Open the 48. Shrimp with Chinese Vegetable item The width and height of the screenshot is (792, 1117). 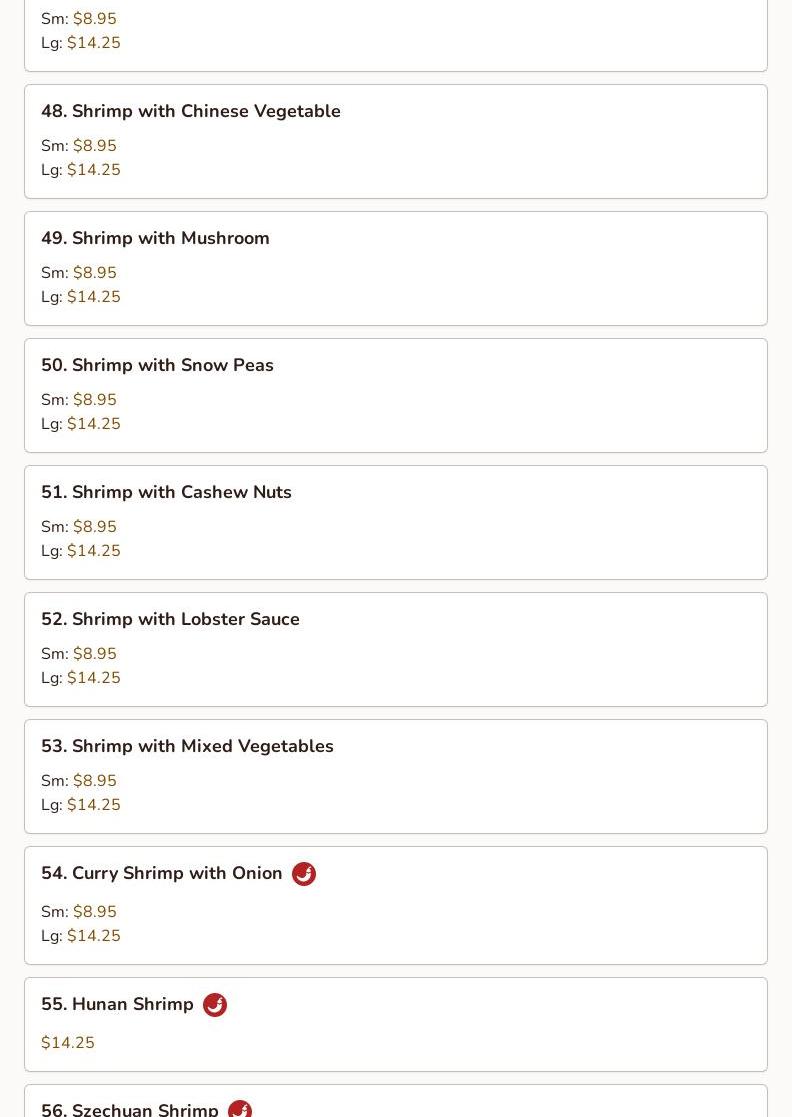click(191, 111)
